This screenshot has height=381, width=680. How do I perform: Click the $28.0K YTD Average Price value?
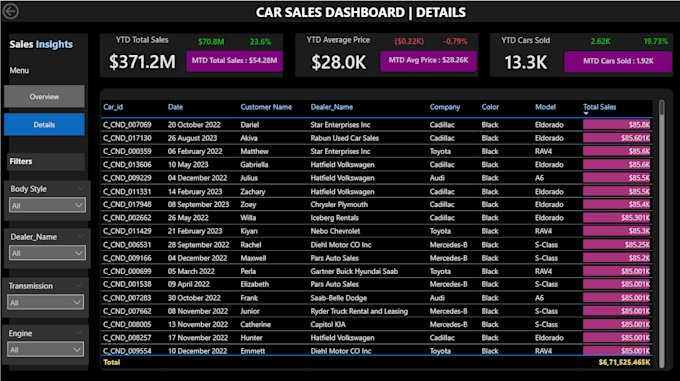click(x=339, y=62)
